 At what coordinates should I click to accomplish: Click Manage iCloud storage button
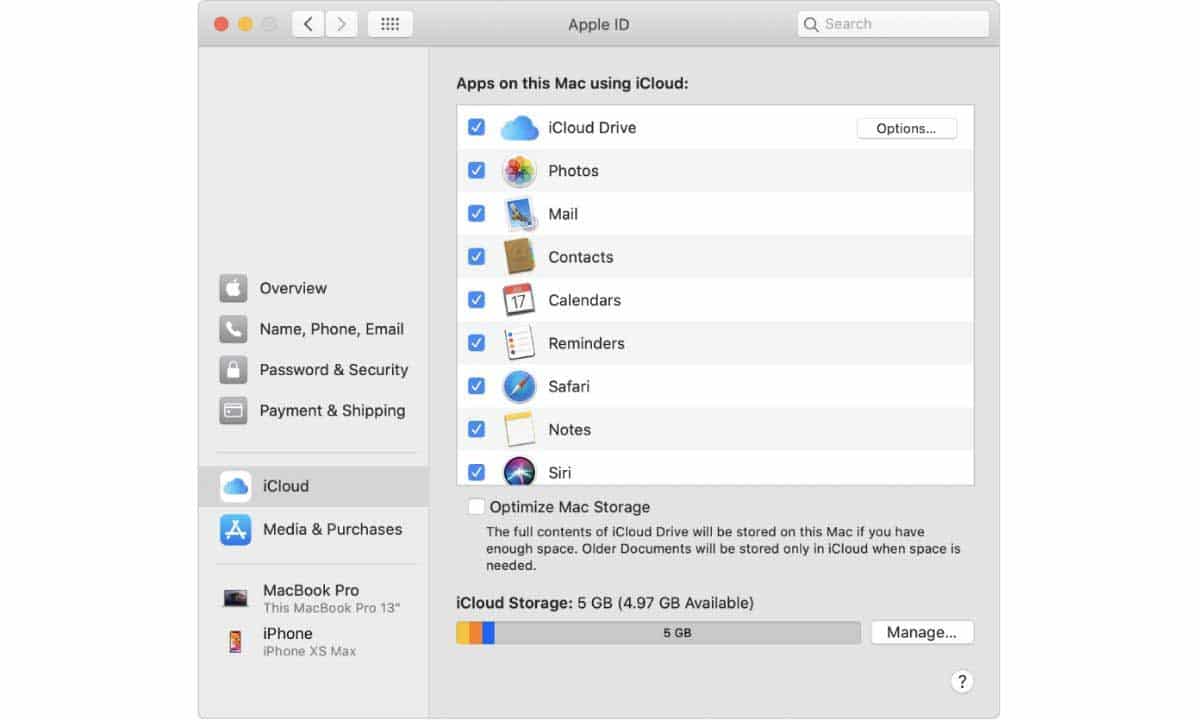[921, 632]
